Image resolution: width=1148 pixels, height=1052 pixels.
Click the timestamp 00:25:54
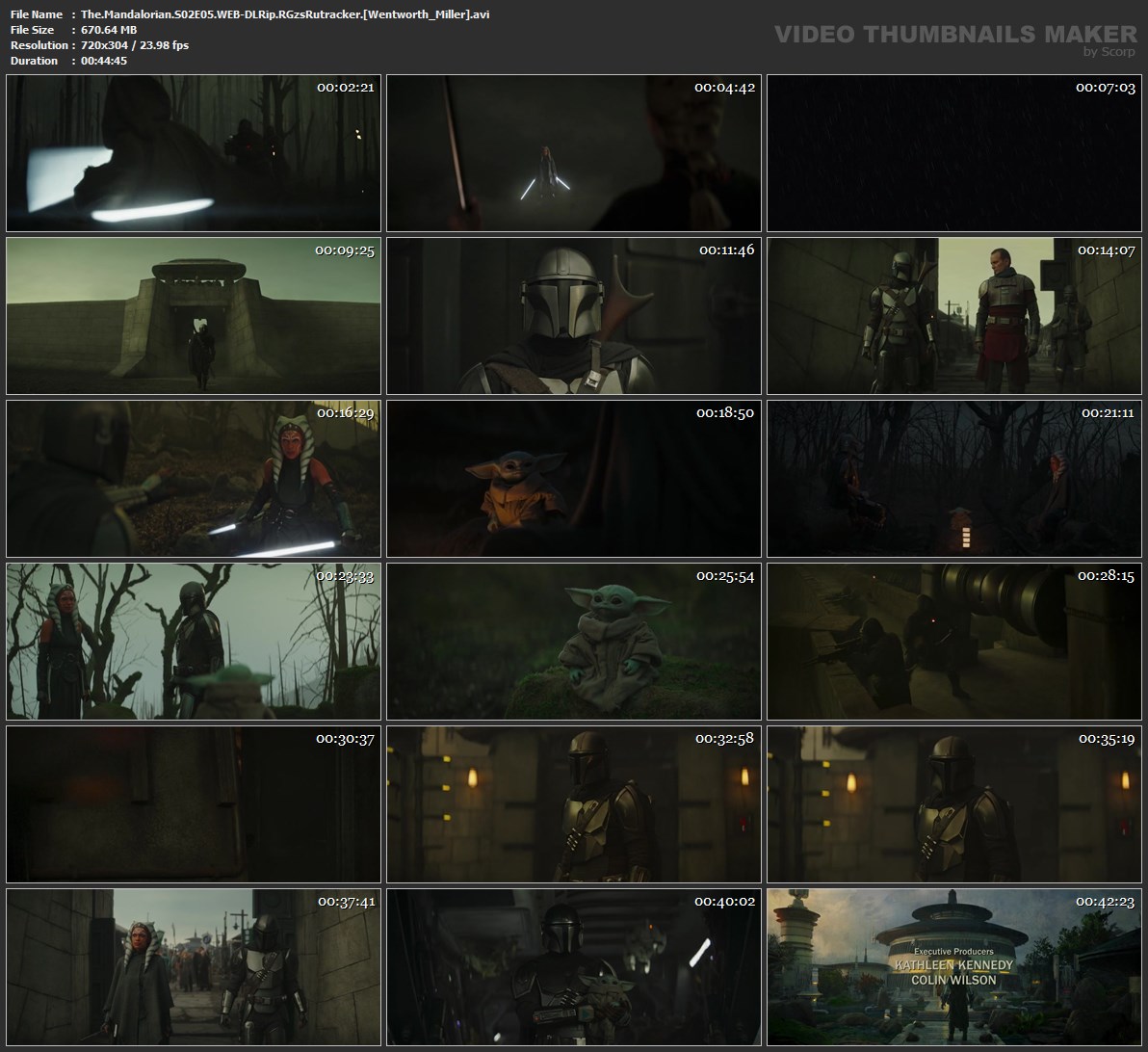725,576
